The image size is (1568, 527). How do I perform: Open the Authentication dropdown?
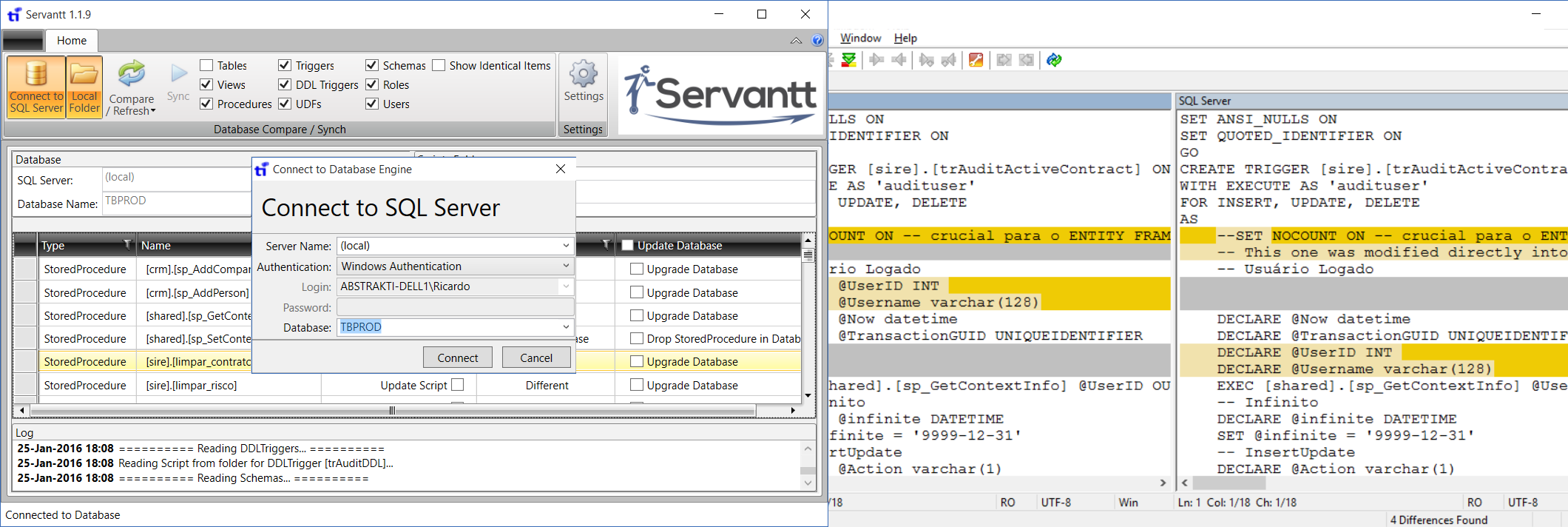pyautogui.click(x=566, y=266)
